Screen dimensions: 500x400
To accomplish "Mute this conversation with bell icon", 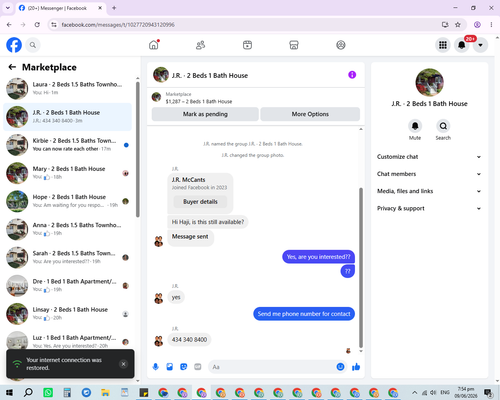I will point(415,126).
